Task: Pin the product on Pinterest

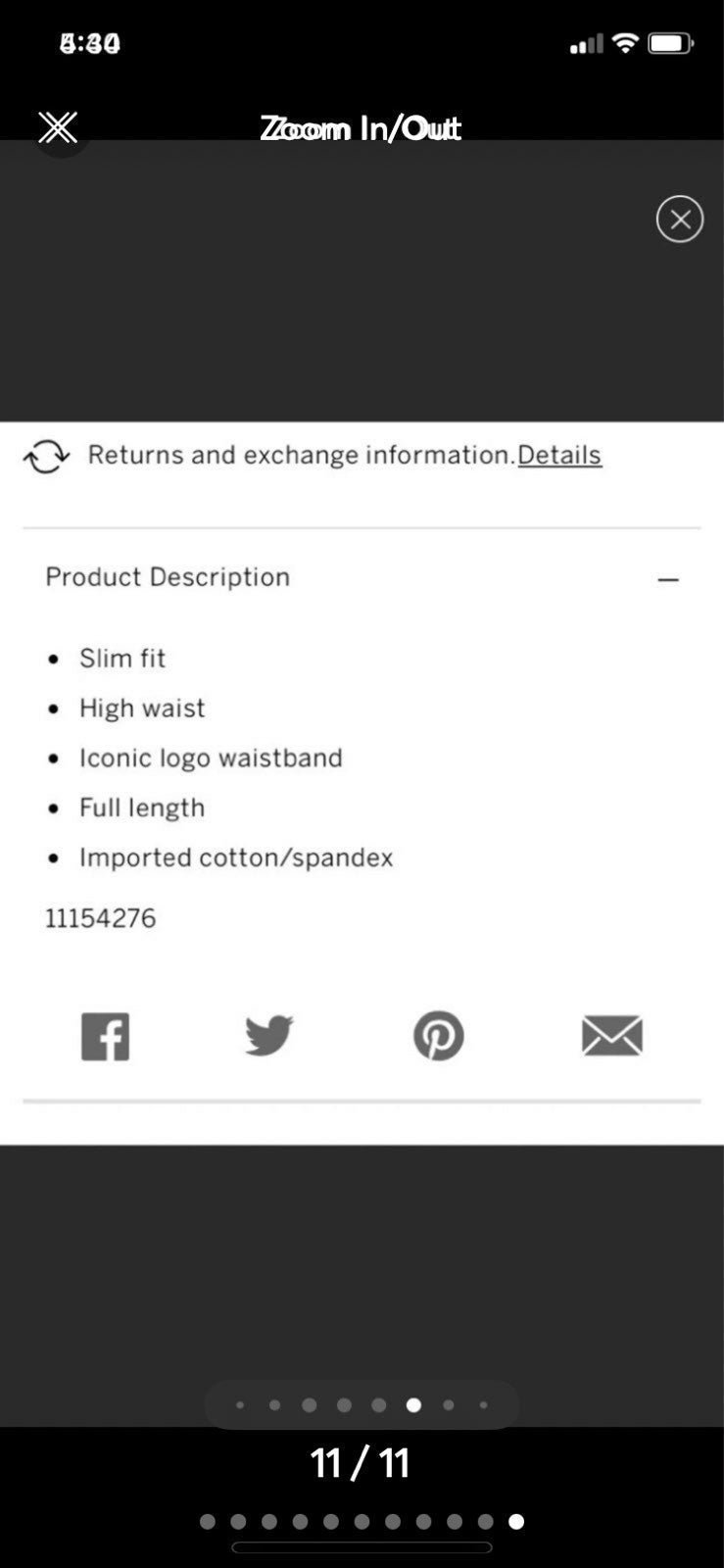Action: (438, 1036)
